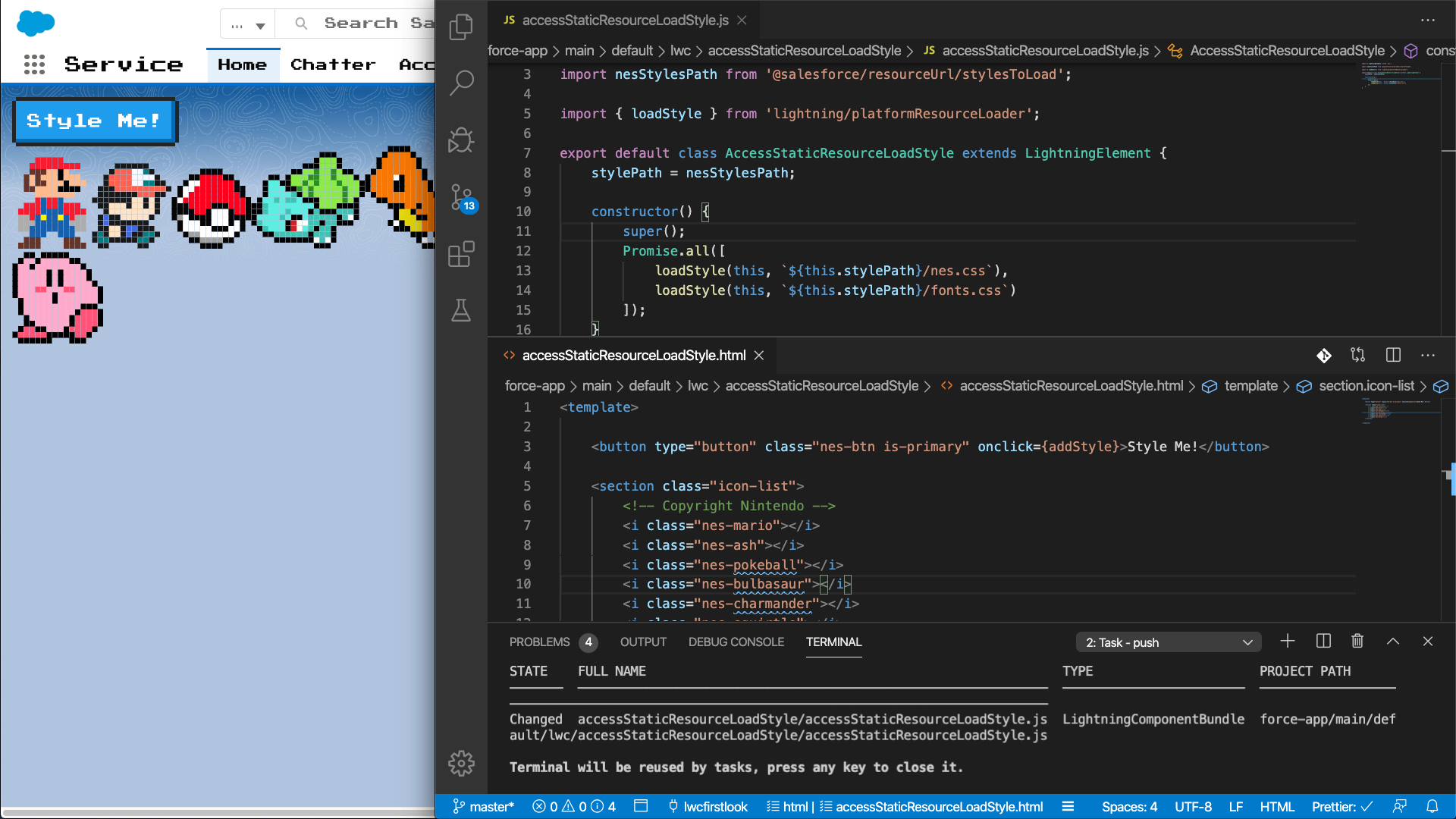Split the terminal panel
Image resolution: width=1456 pixels, height=819 pixels.
coord(1323,642)
